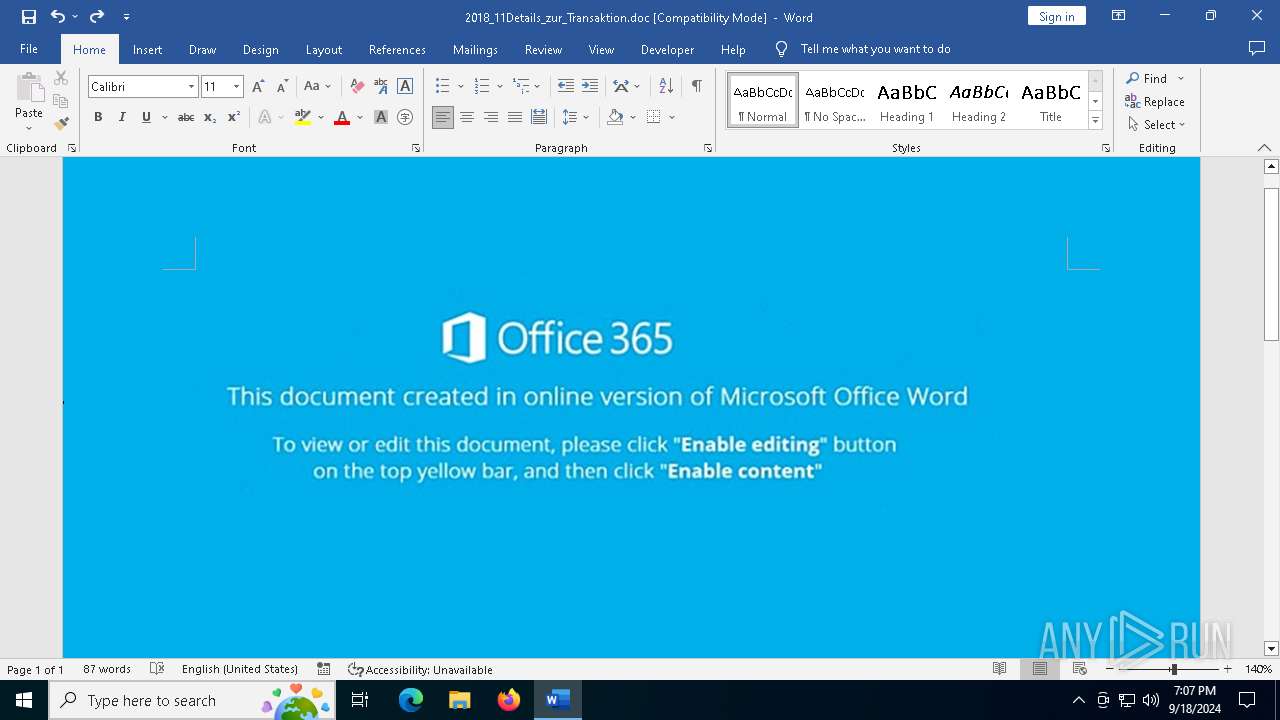Click the Tell me what you want search box
Image resolution: width=1280 pixels, height=720 pixels.
tap(875, 49)
